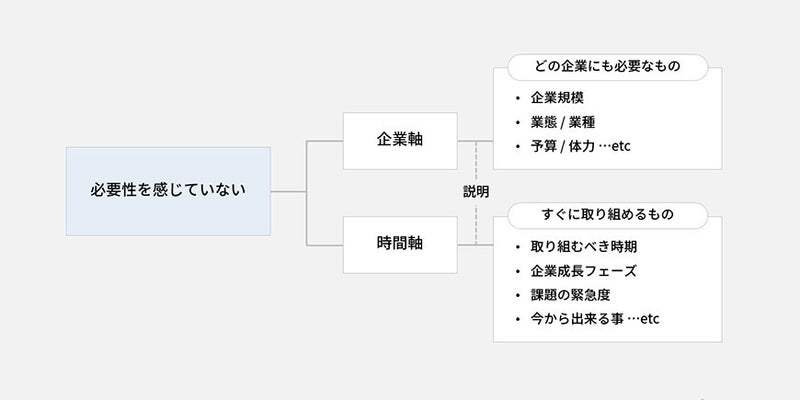This screenshot has height=400, width=800.
Task: Click the bullet dot before 企業規模
Action: [x=518, y=98]
